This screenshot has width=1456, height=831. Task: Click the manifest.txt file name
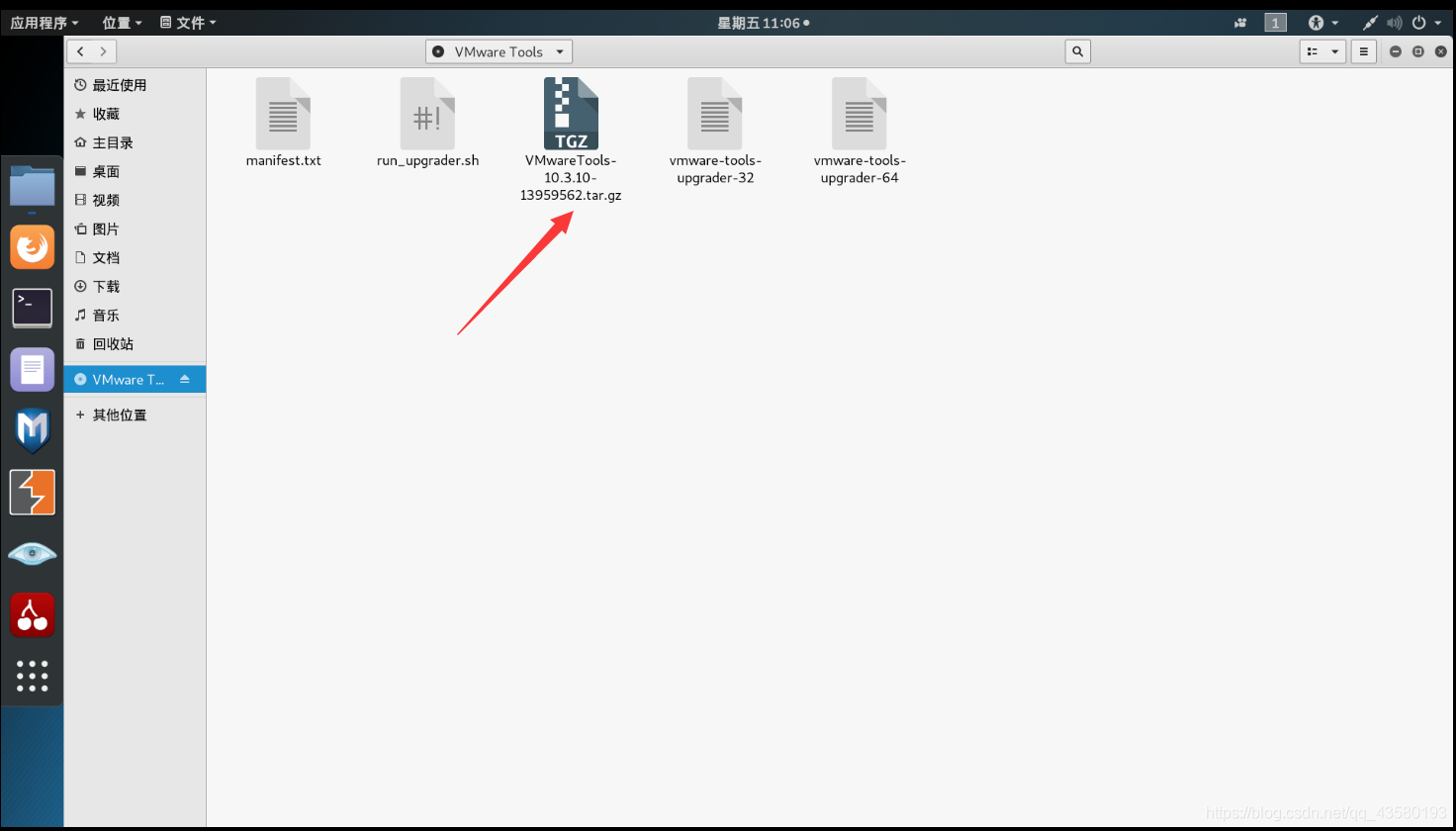click(284, 160)
